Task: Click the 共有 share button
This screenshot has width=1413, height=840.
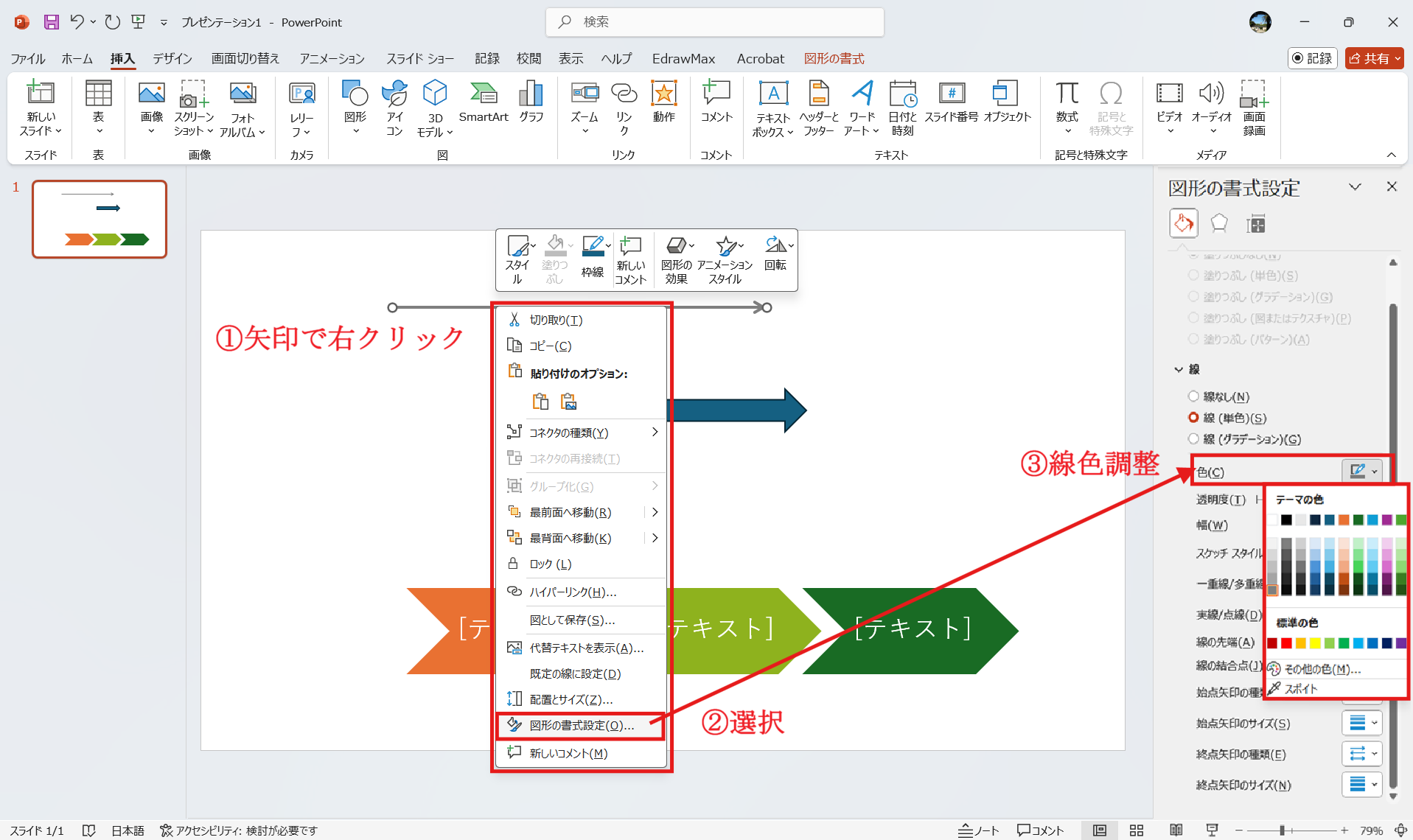Action: coord(1374,58)
